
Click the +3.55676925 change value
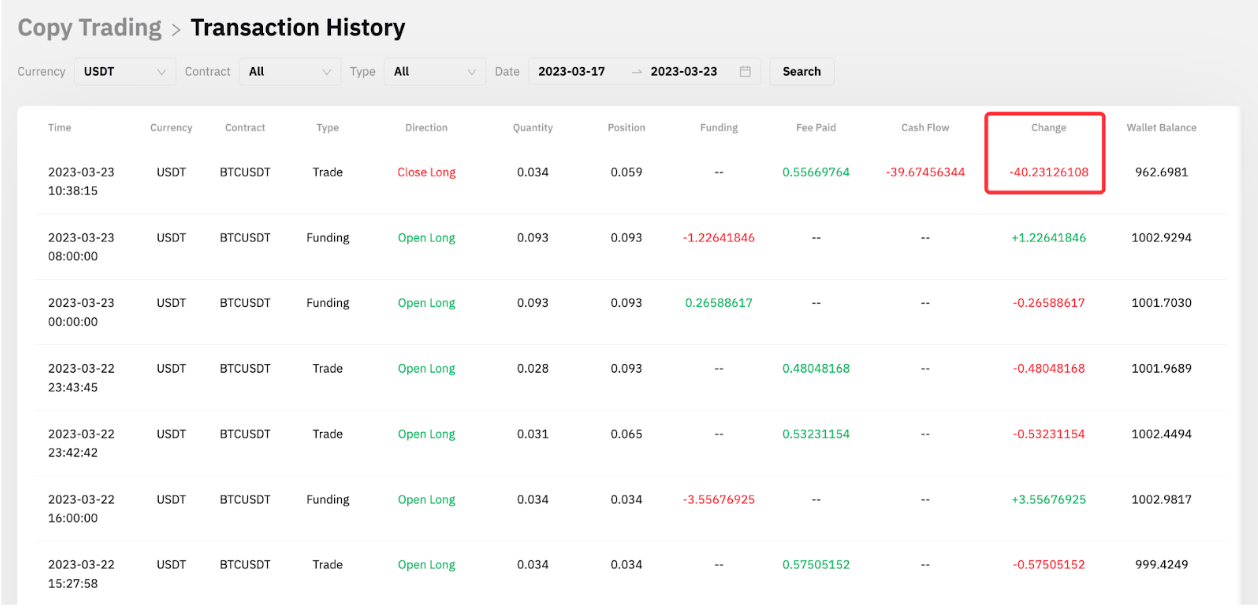[1048, 500]
